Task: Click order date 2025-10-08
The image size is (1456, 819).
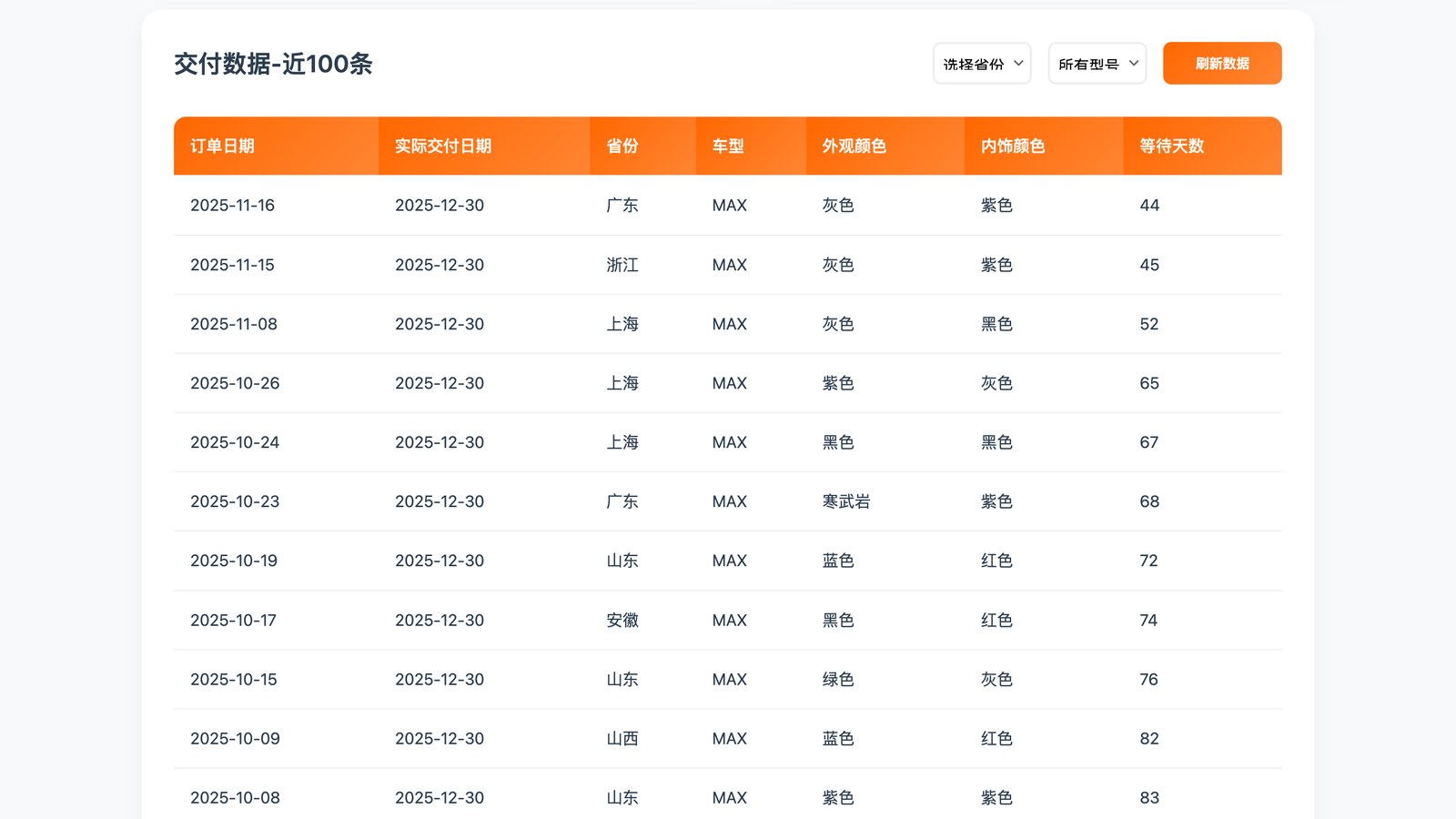Action: coord(235,797)
